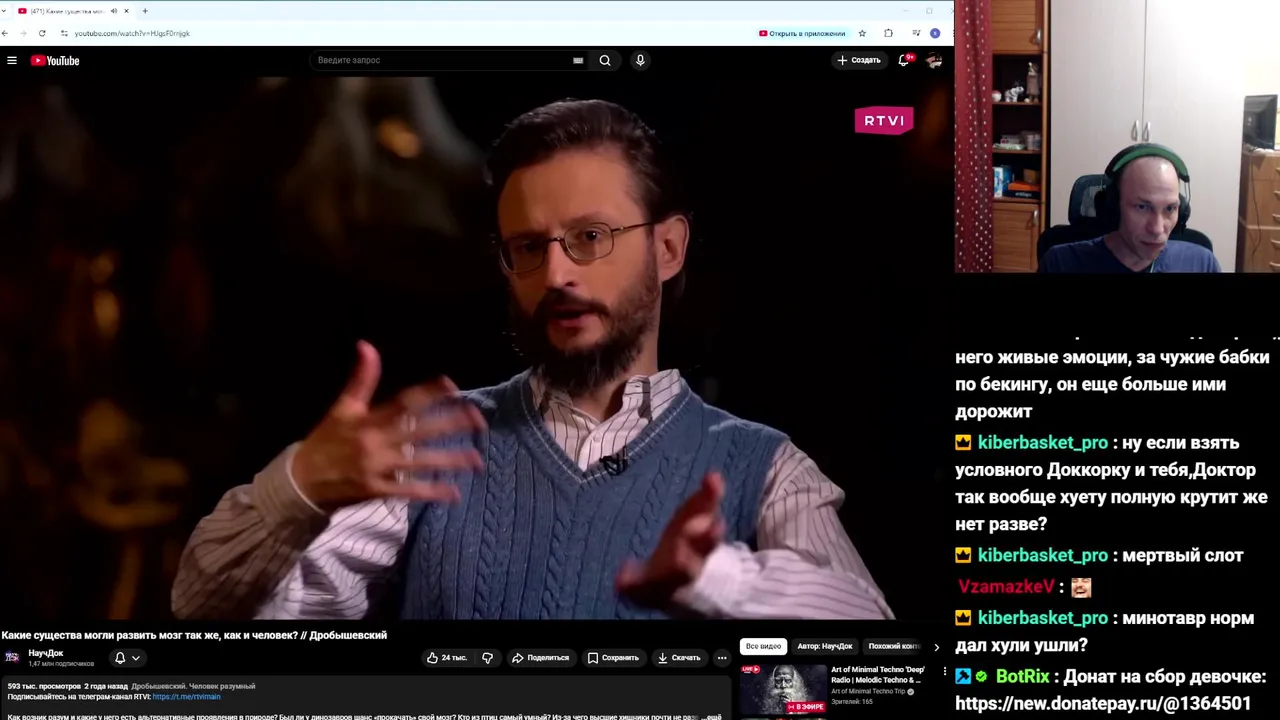1280x720 pixels.
Task: Click the youtube.com address bar URL
Action: coord(132,33)
